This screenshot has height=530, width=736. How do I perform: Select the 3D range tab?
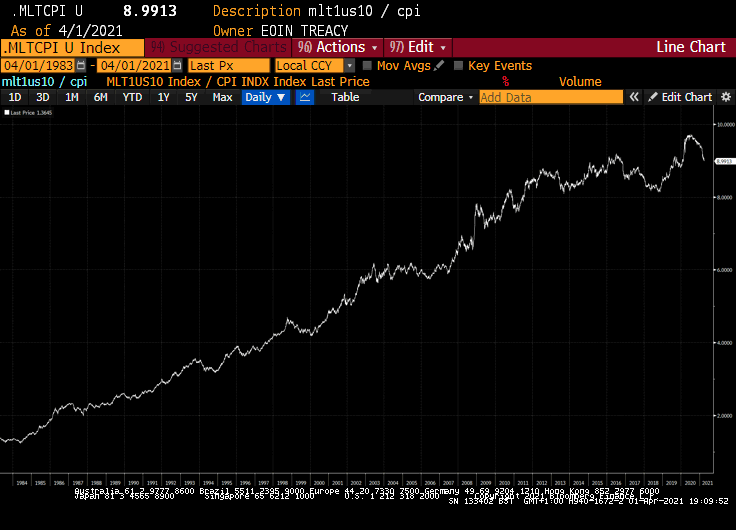[43, 97]
